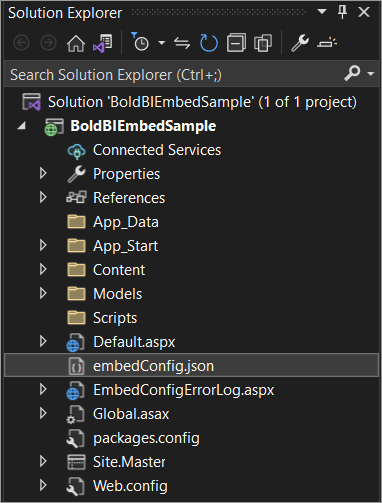Select the References label
382x503 pixels.
(129, 198)
